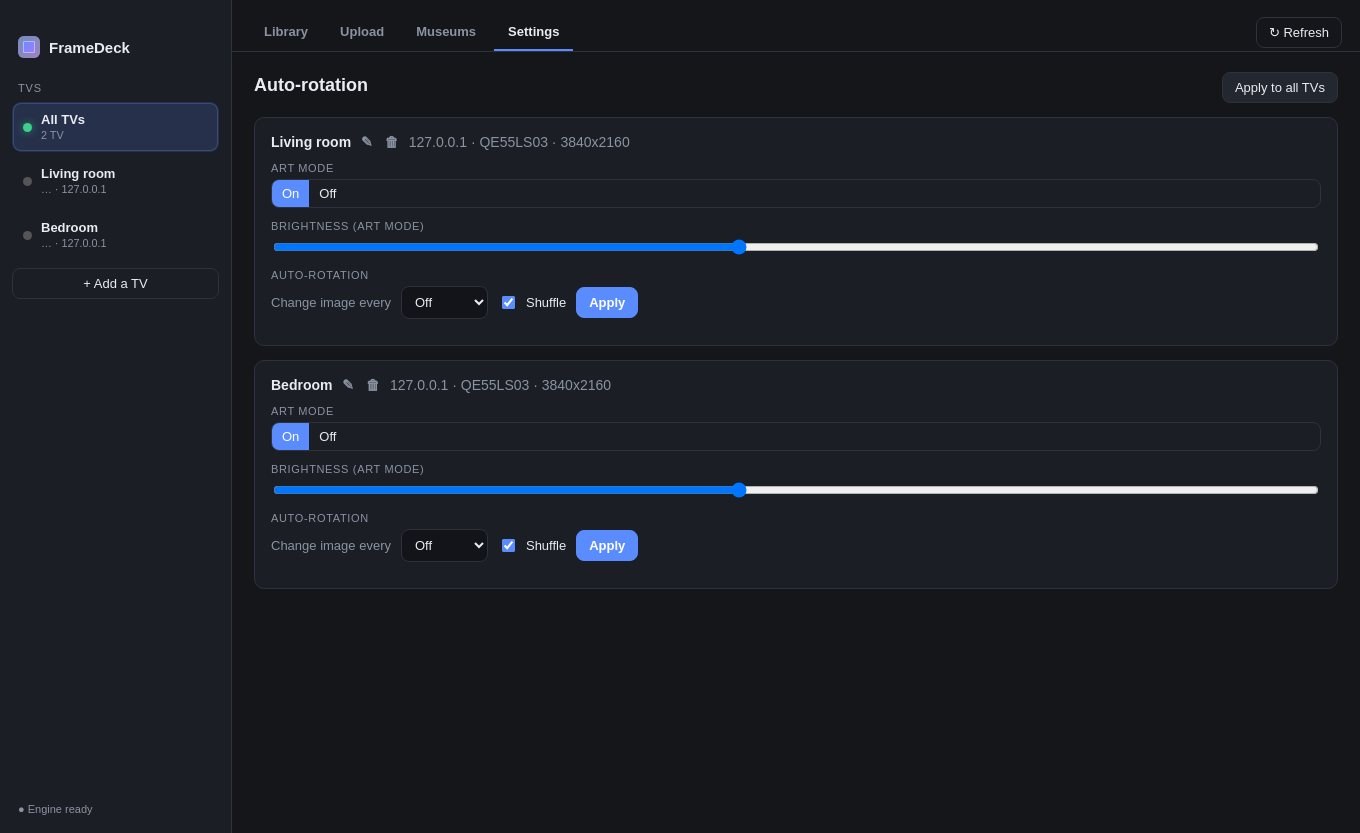The image size is (1360, 833).
Task: Click the Add a TV button
Action: coord(115,284)
